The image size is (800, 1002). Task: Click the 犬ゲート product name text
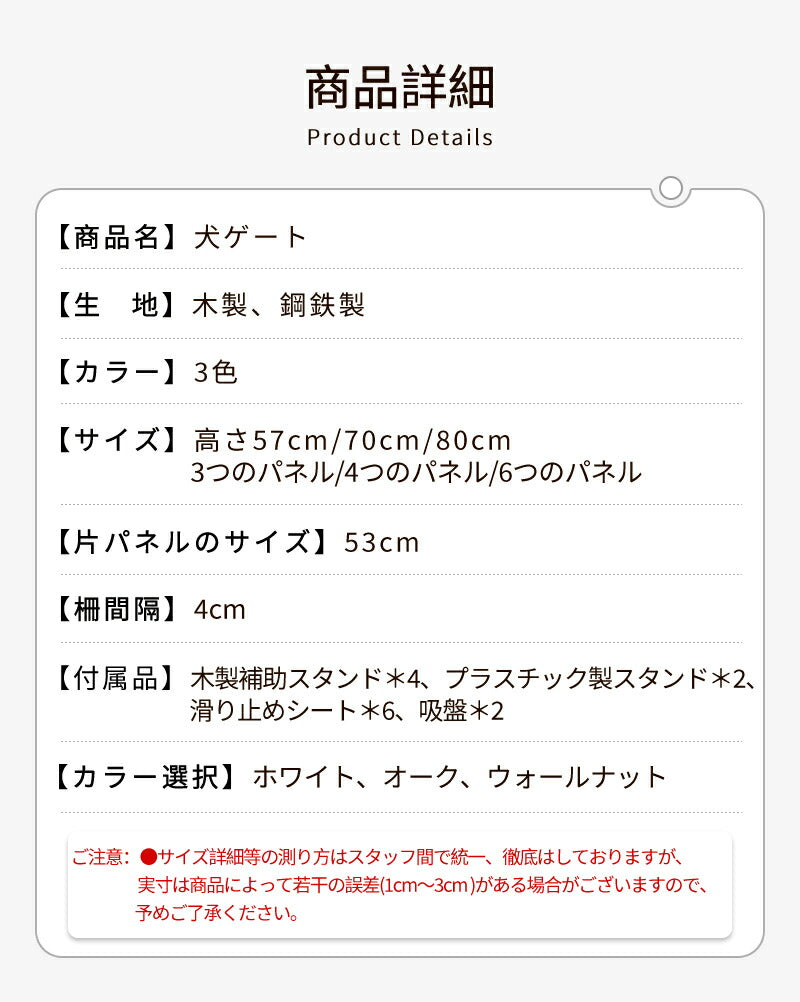(x=249, y=238)
